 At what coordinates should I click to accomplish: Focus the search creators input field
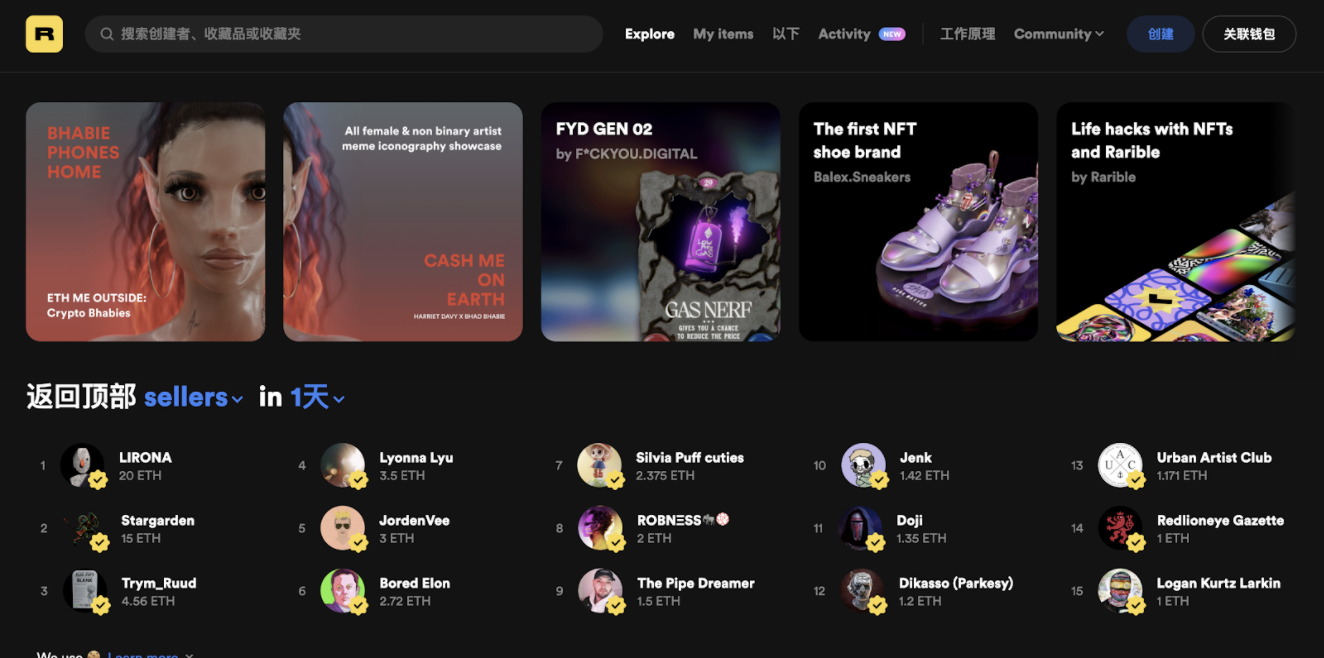point(350,34)
